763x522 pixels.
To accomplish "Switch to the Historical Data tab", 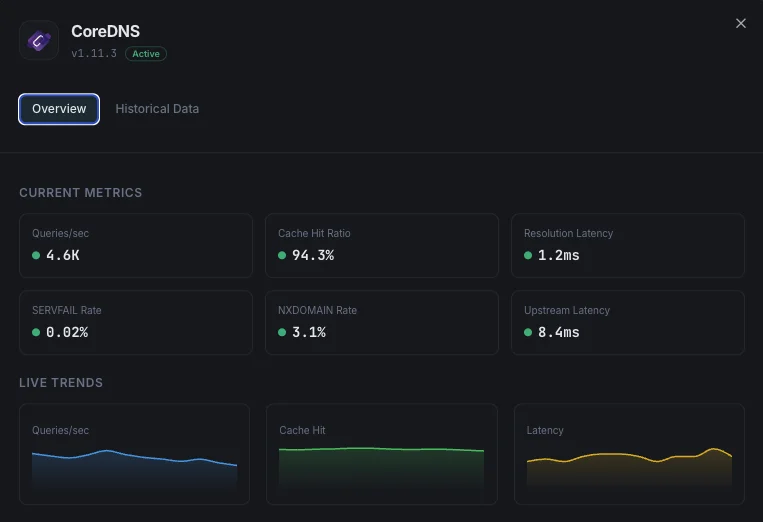I will (157, 109).
